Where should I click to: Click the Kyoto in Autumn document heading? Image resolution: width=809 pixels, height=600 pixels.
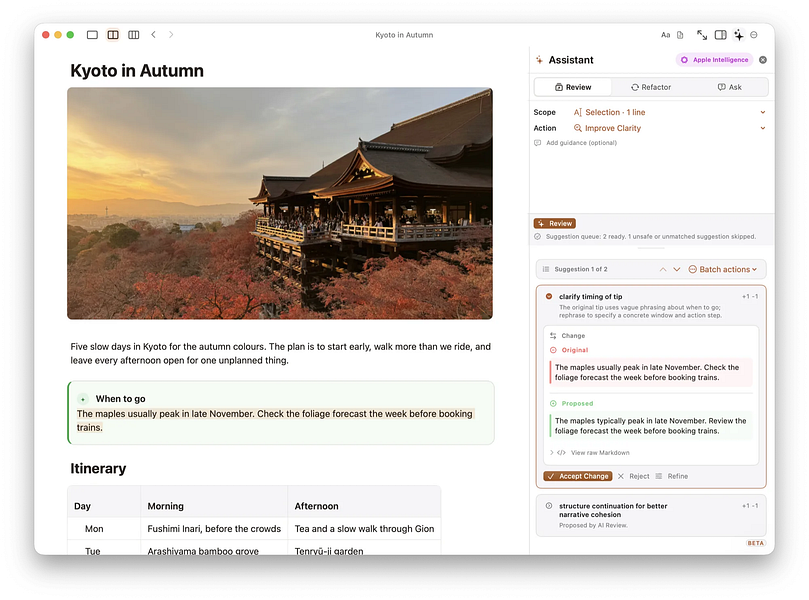[x=137, y=71]
